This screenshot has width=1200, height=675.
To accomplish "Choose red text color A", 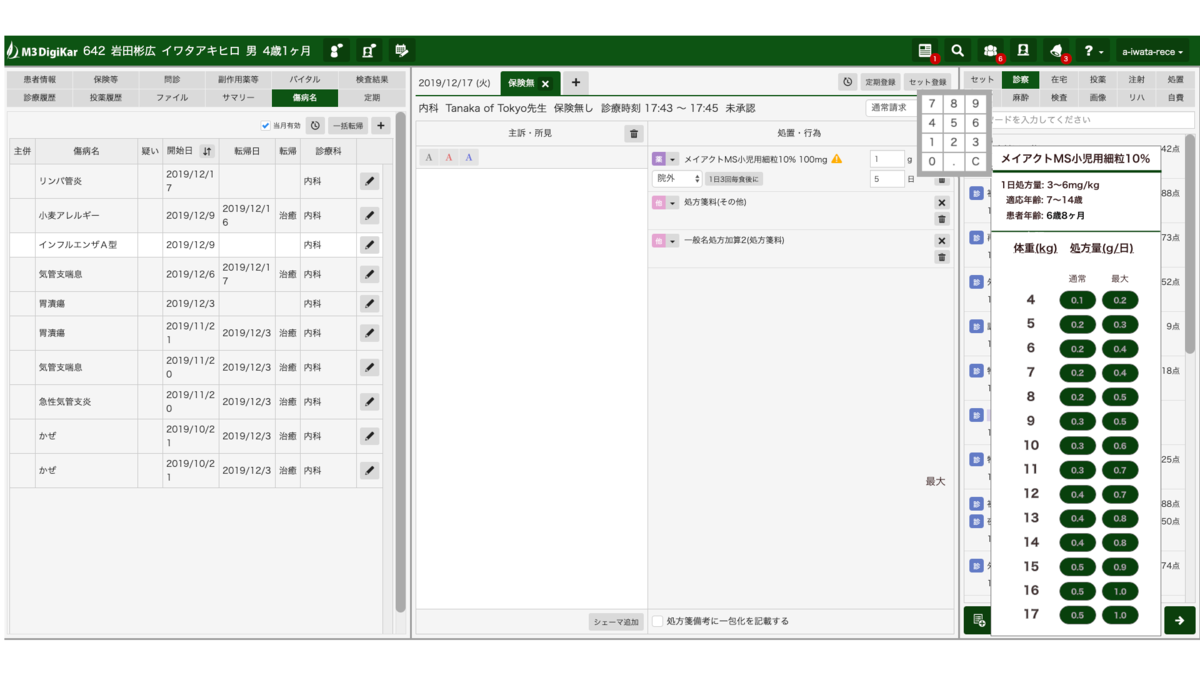I will tap(449, 158).
